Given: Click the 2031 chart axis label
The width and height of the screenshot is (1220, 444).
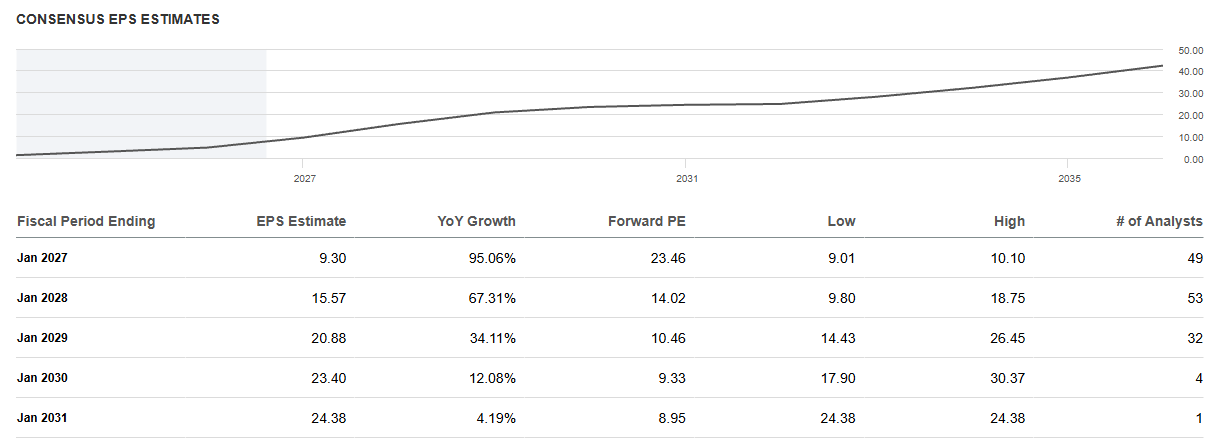Looking at the screenshot, I should [x=686, y=178].
